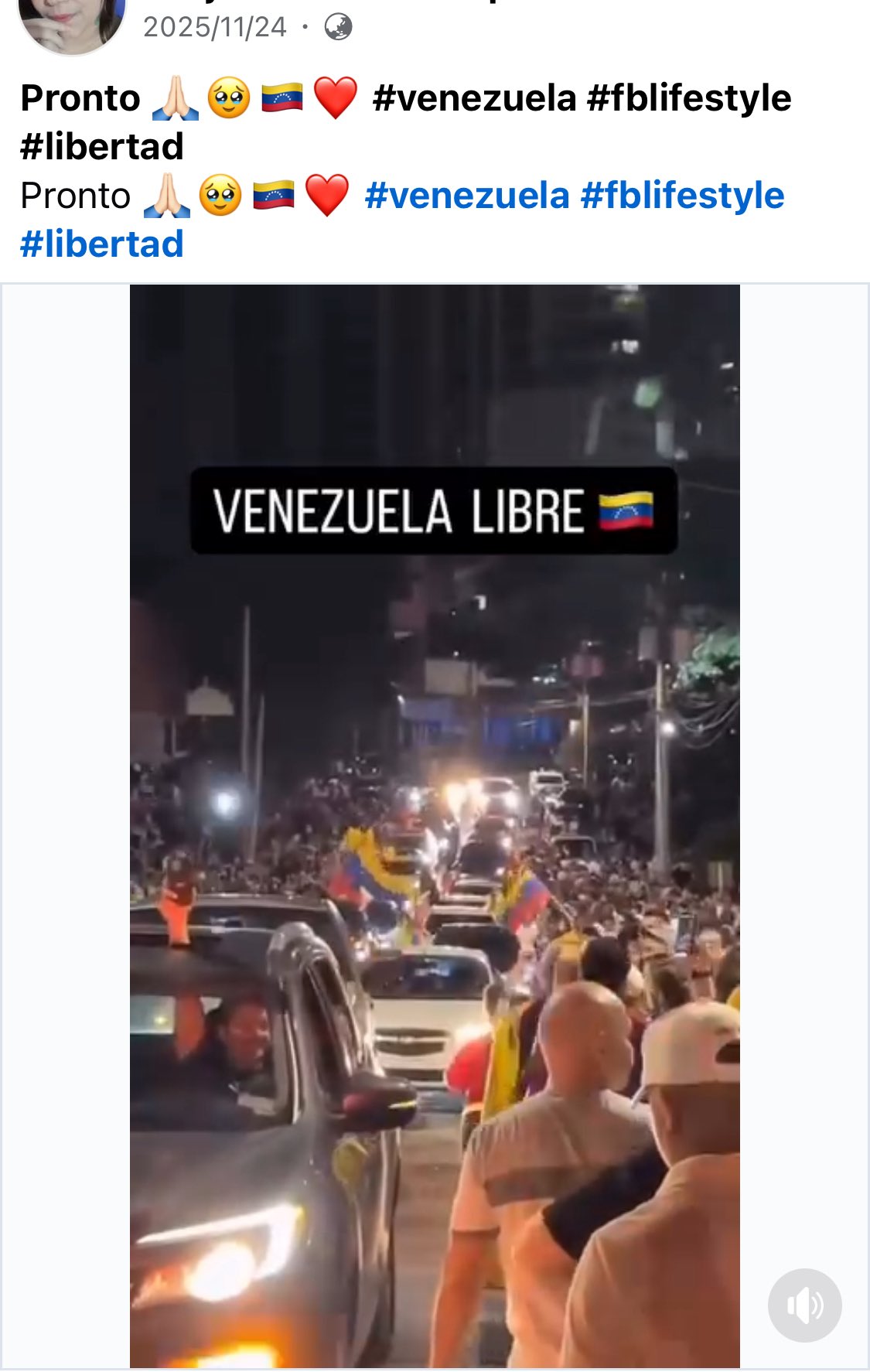The height and width of the screenshot is (1372, 870).
Task: Open the poster's profile picture
Action: click(x=72, y=23)
